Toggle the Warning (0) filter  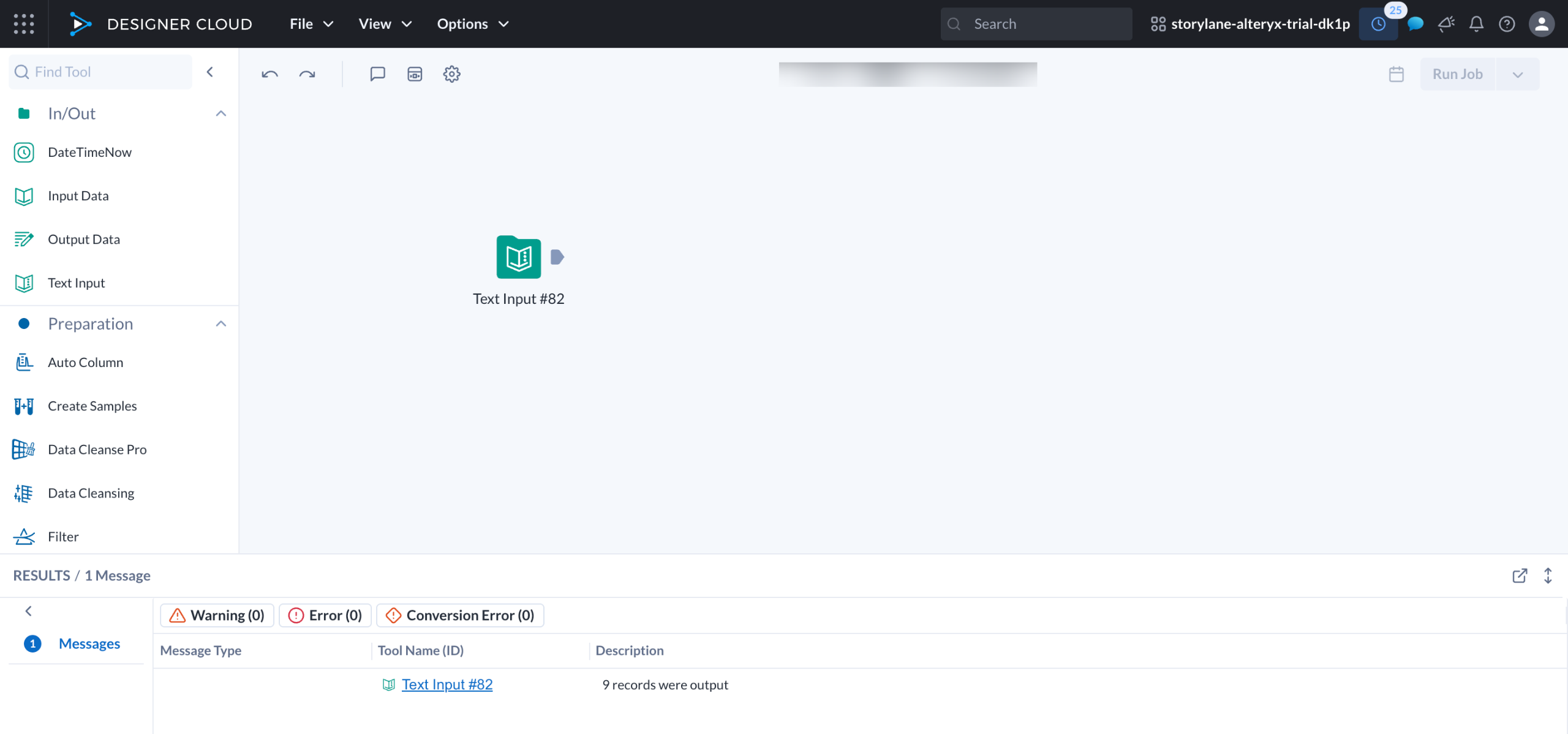point(217,615)
